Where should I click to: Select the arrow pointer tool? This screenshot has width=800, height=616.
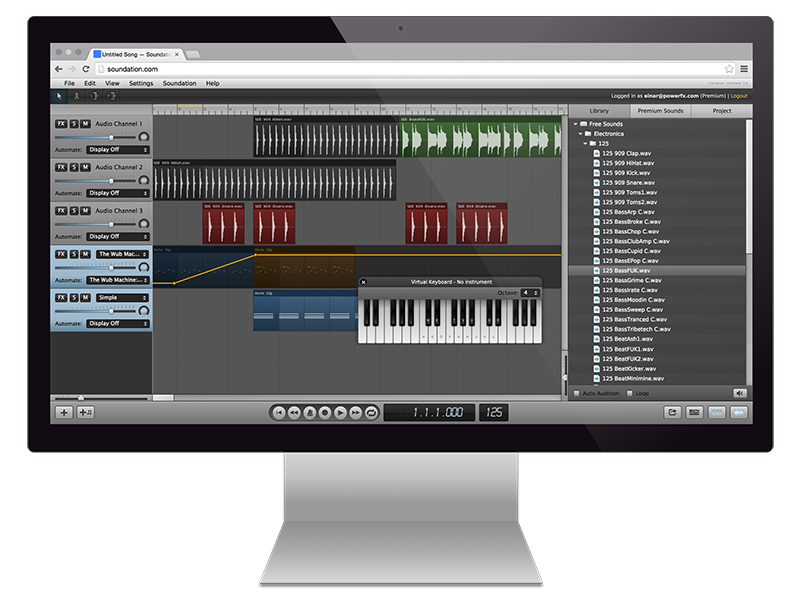click(x=59, y=96)
